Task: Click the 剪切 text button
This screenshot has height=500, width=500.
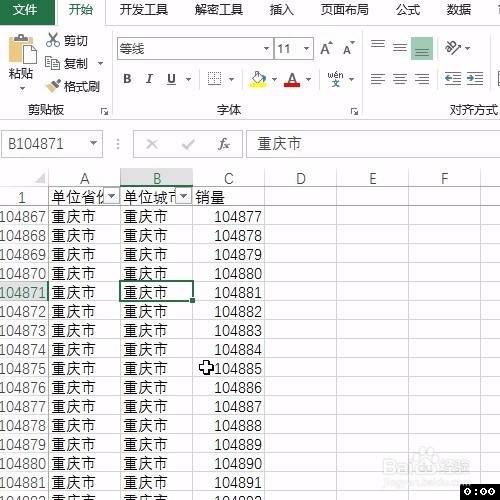Action: pos(76,41)
